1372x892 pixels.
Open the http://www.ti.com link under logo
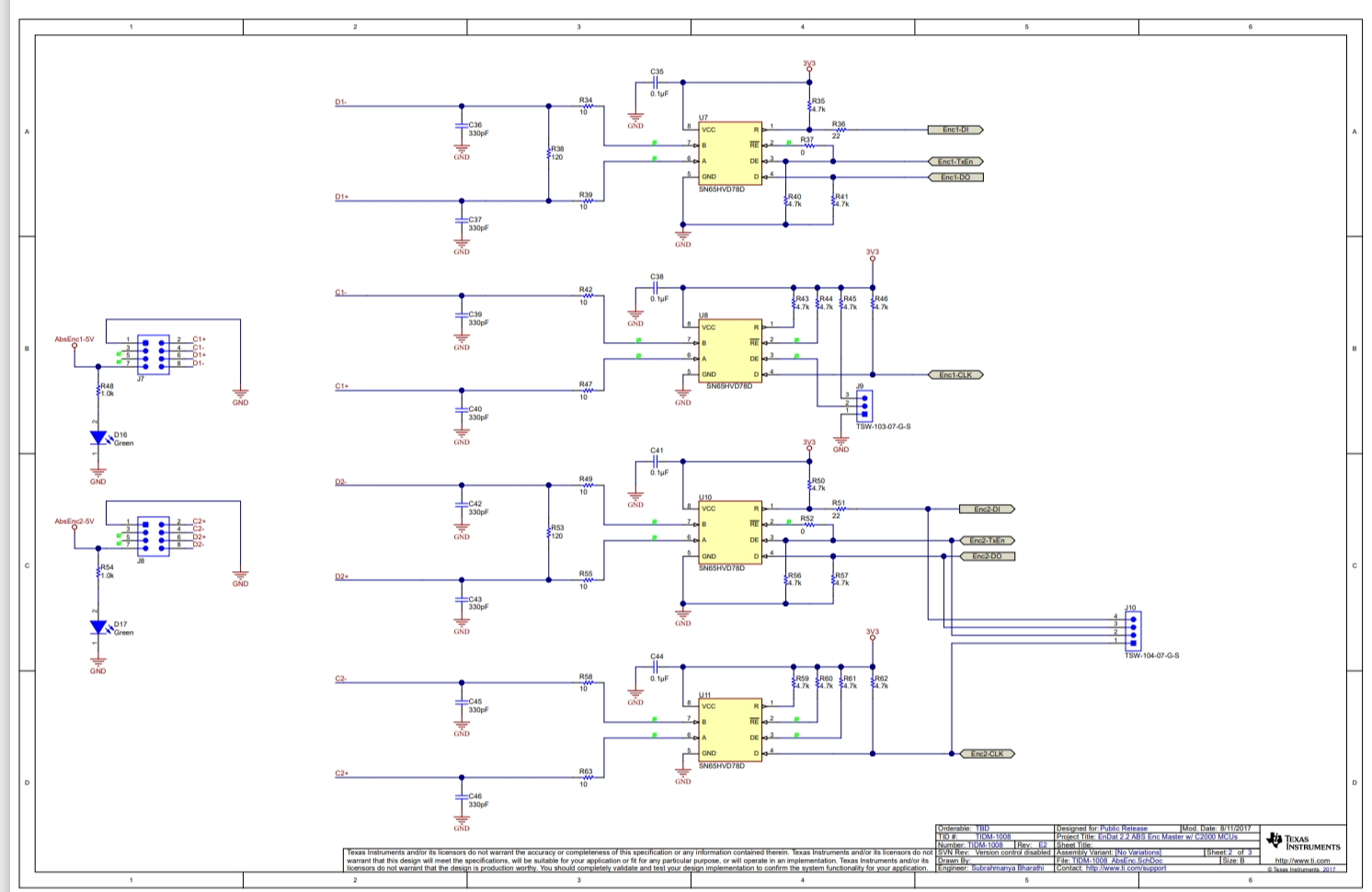pyautogui.click(x=1302, y=861)
